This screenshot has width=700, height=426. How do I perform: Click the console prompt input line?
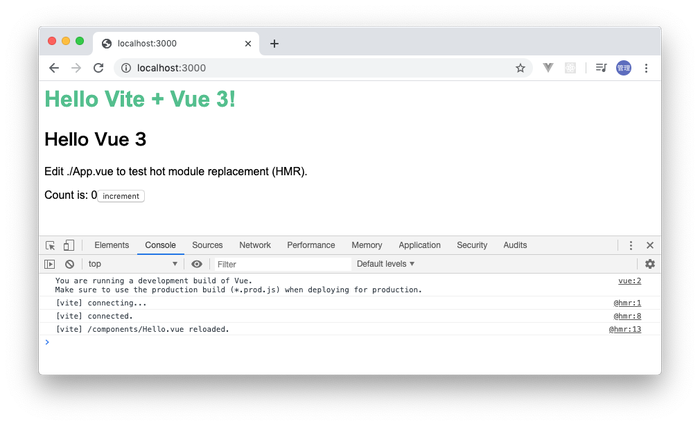350,342
